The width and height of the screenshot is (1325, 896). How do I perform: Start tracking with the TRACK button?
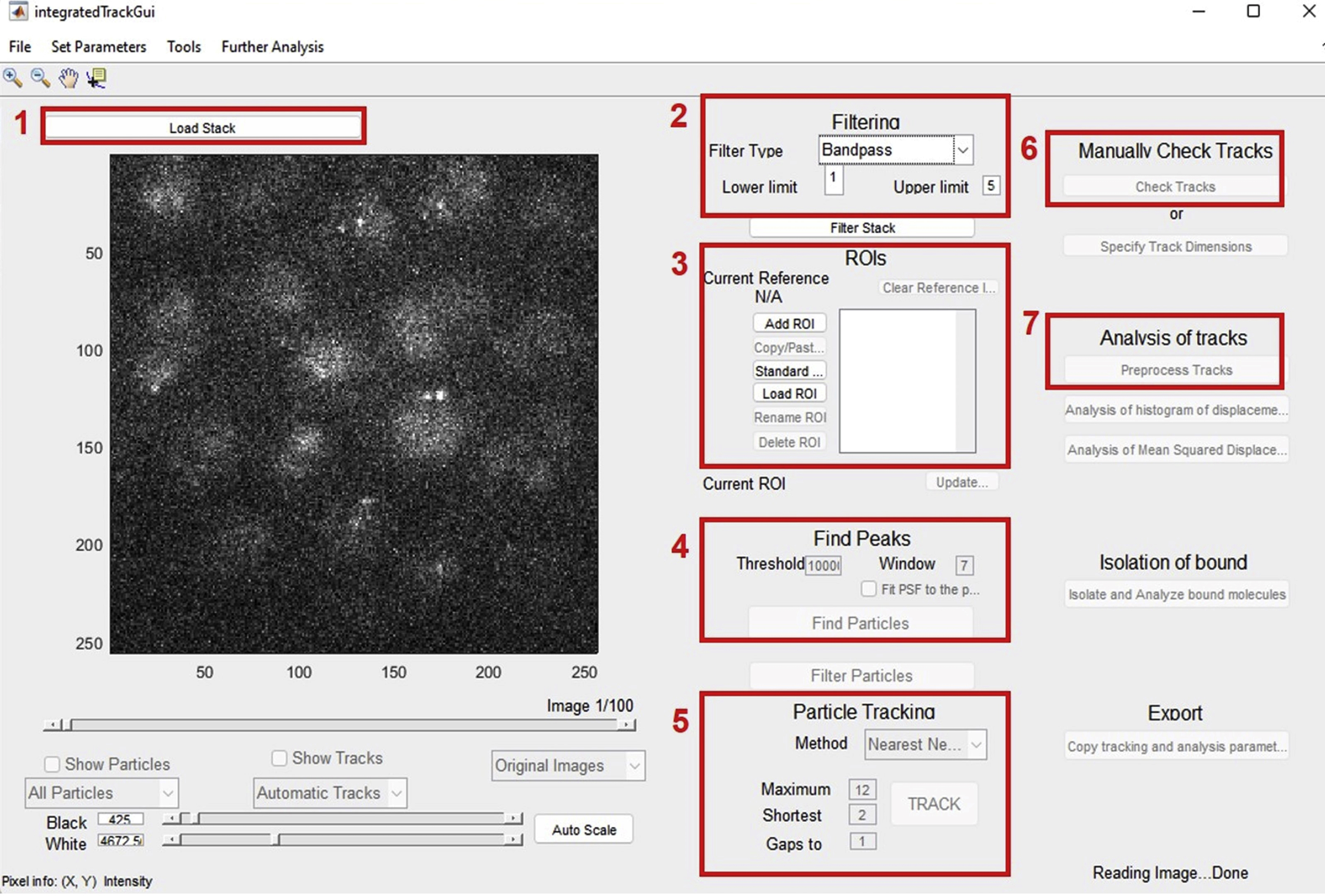pos(933,804)
